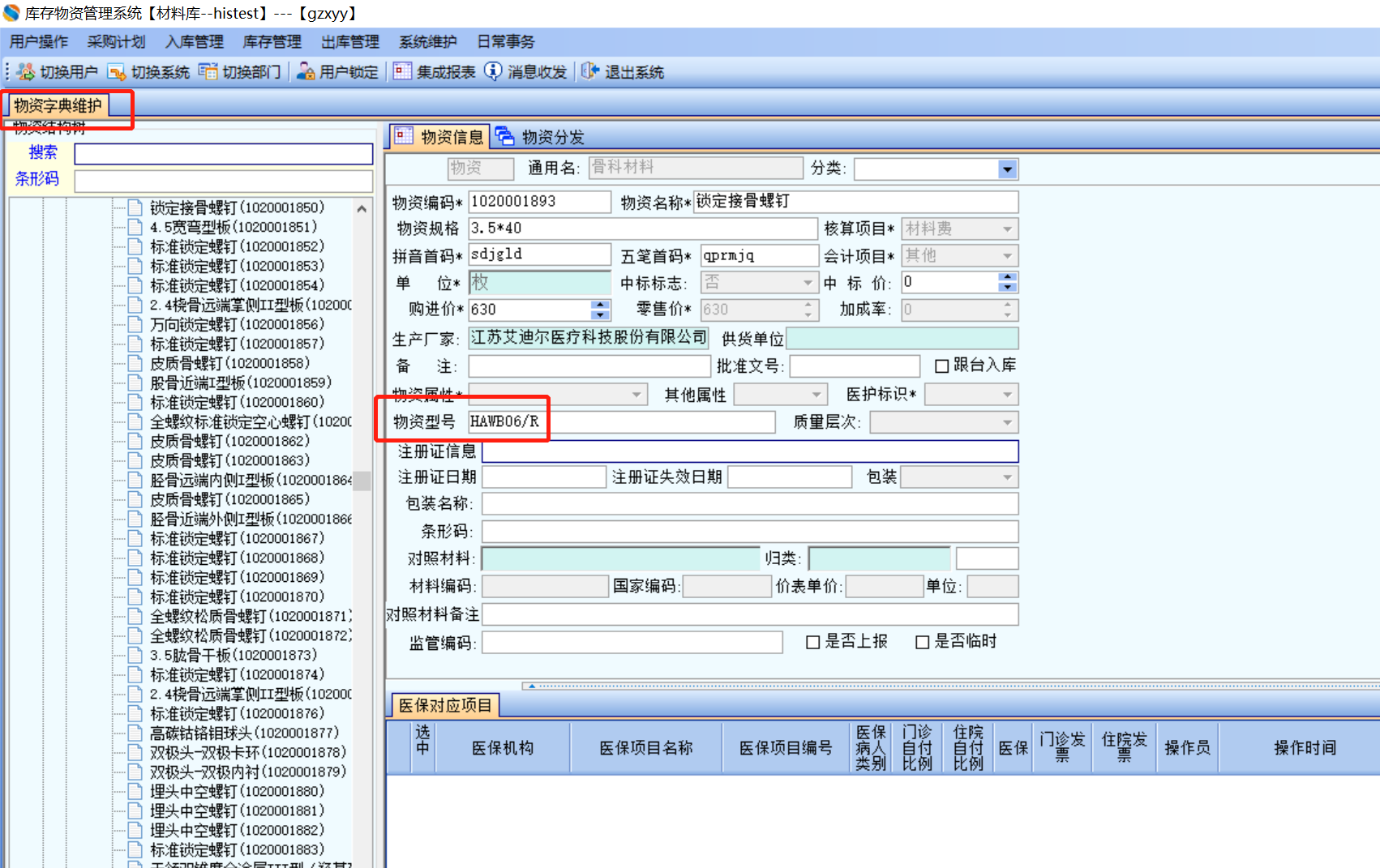
Task: Click the 操作时间 column header
Action: click(x=1305, y=748)
